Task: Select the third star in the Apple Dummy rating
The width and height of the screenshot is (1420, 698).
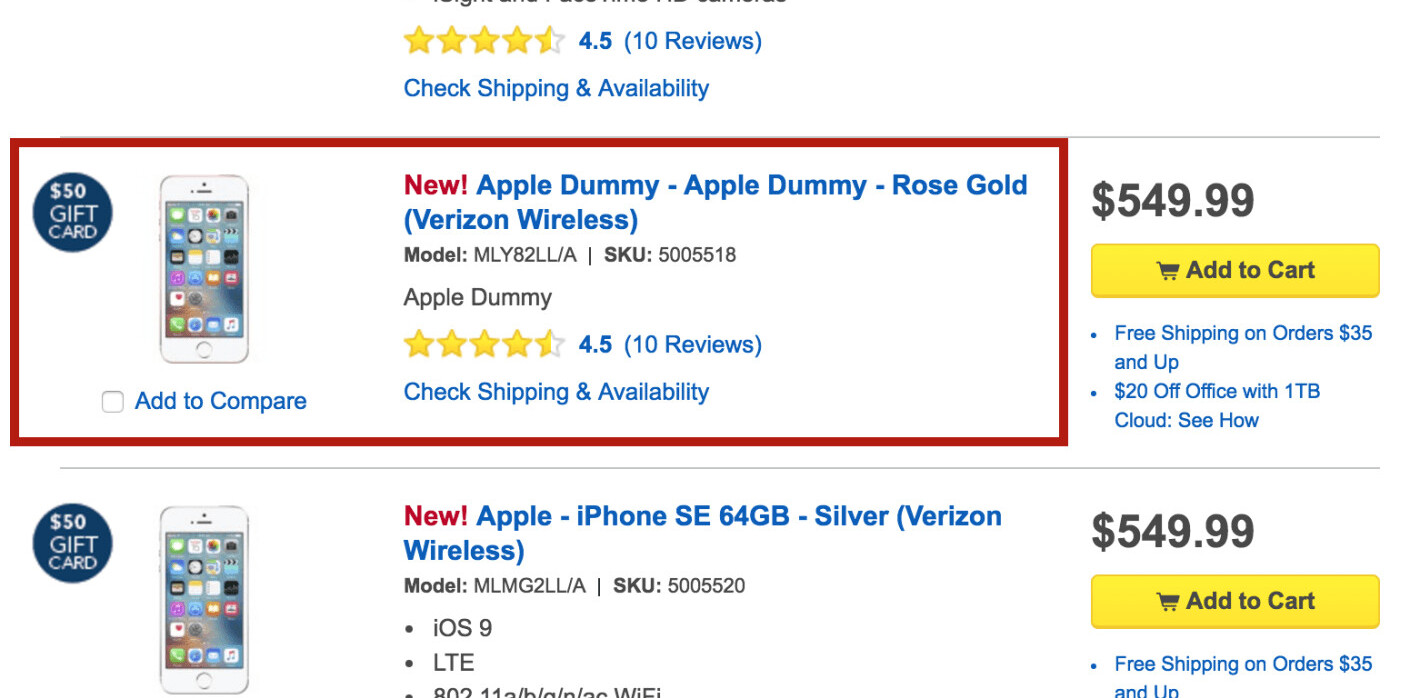Action: point(484,344)
